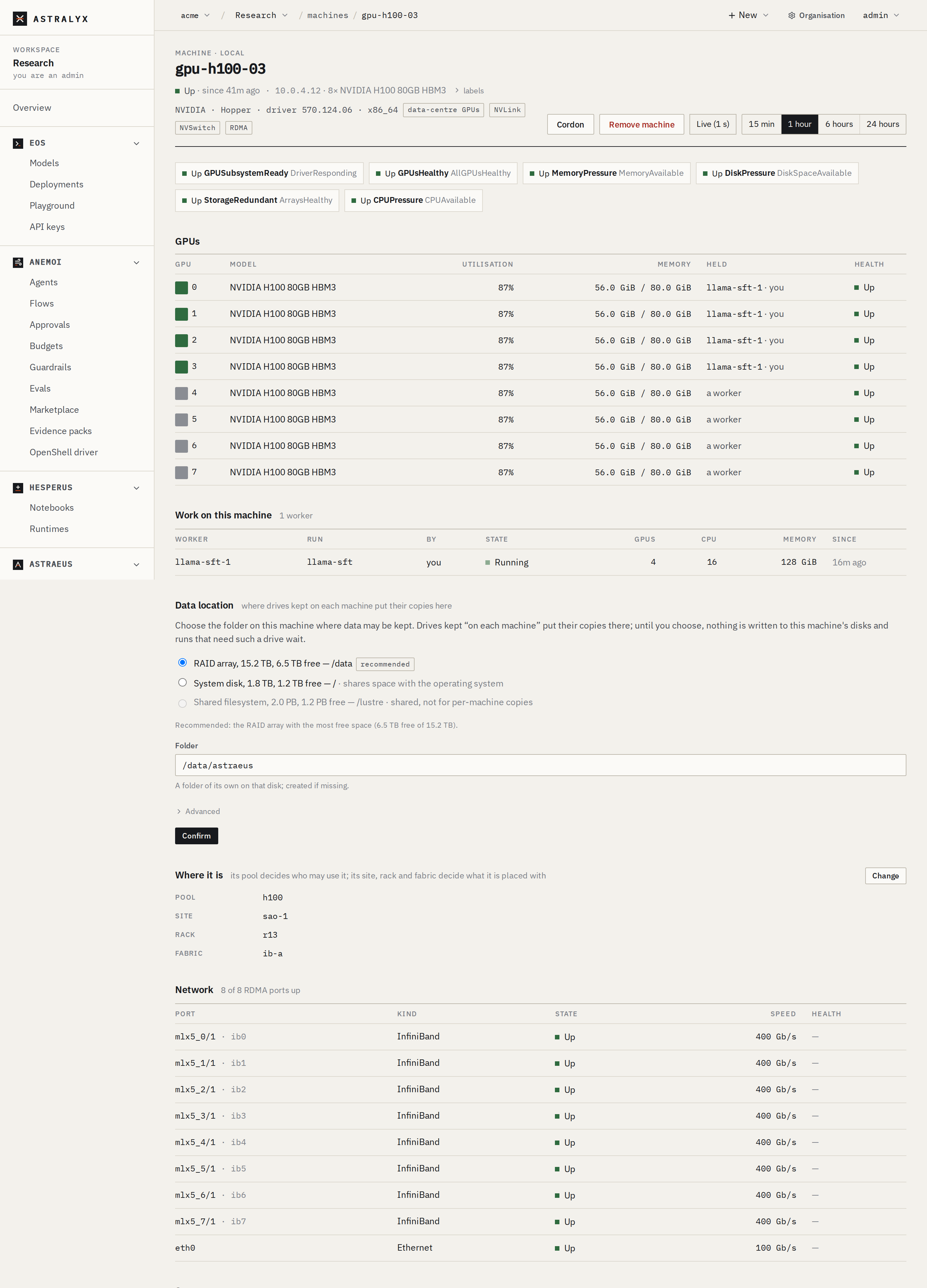Collapse the Hesperus sidebar section
Viewport: 927px width, 1288px height.
(x=136, y=488)
